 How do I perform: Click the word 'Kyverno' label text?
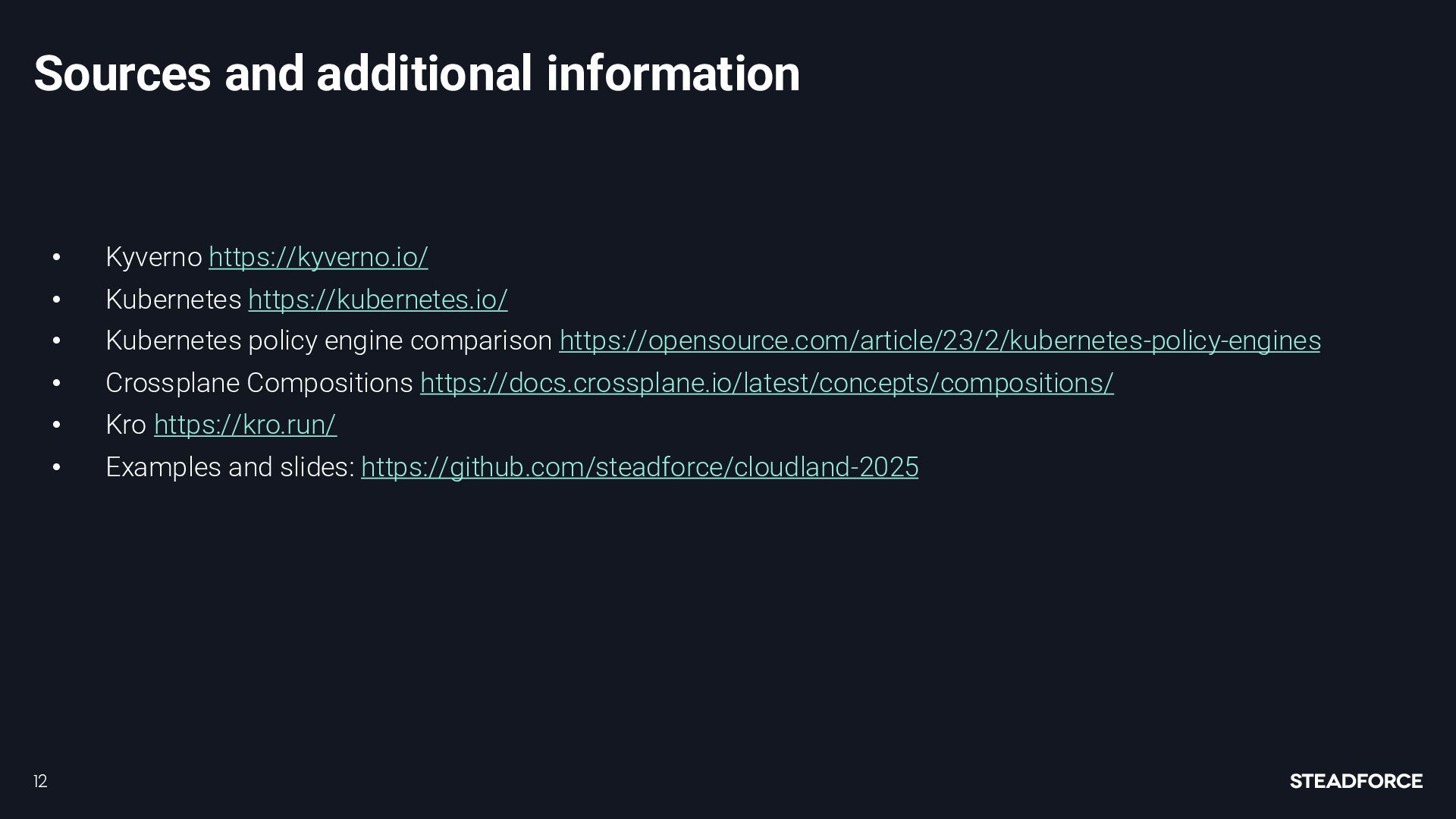(x=154, y=257)
